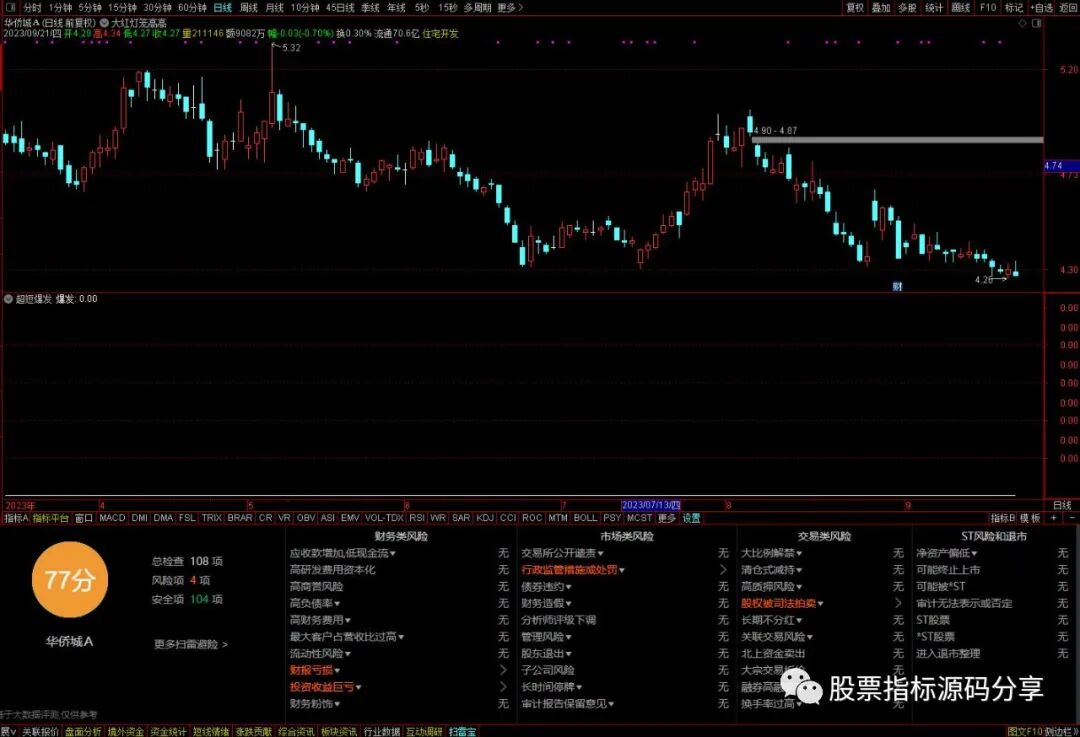The image size is (1080, 737).
Task: Open 更多 indicators list
Action: click(x=667, y=518)
